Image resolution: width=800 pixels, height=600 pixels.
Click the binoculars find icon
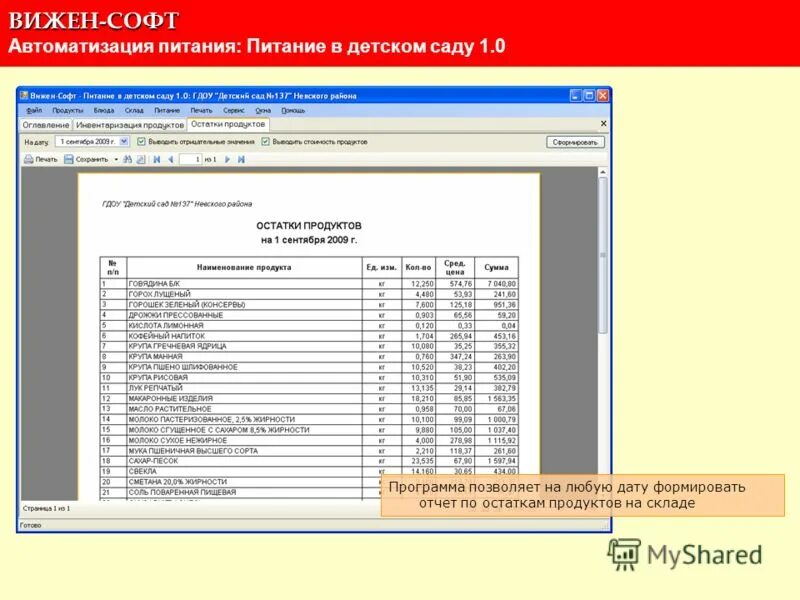point(128,160)
